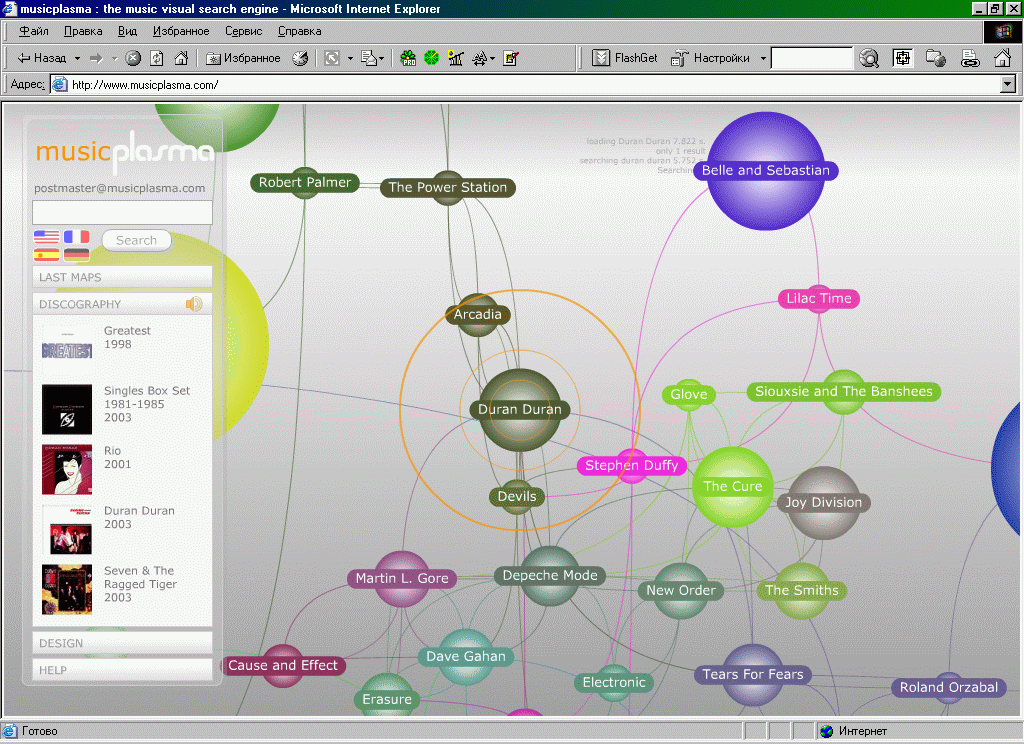Image resolution: width=1024 pixels, height=744 pixels.
Task: Choose the German flag language icon
Action: point(77,255)
